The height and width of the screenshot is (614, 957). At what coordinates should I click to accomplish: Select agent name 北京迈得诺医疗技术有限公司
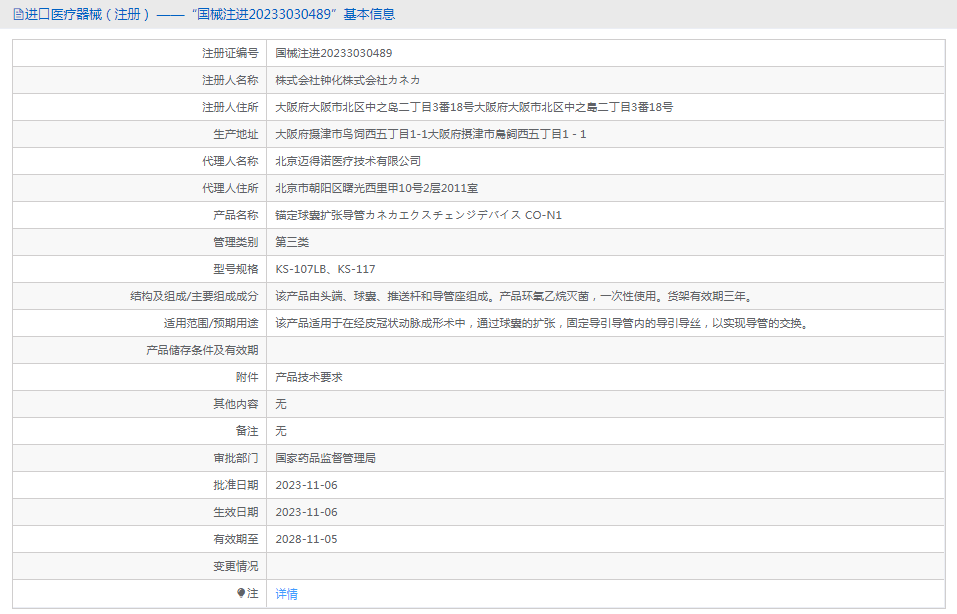[348, 161]
